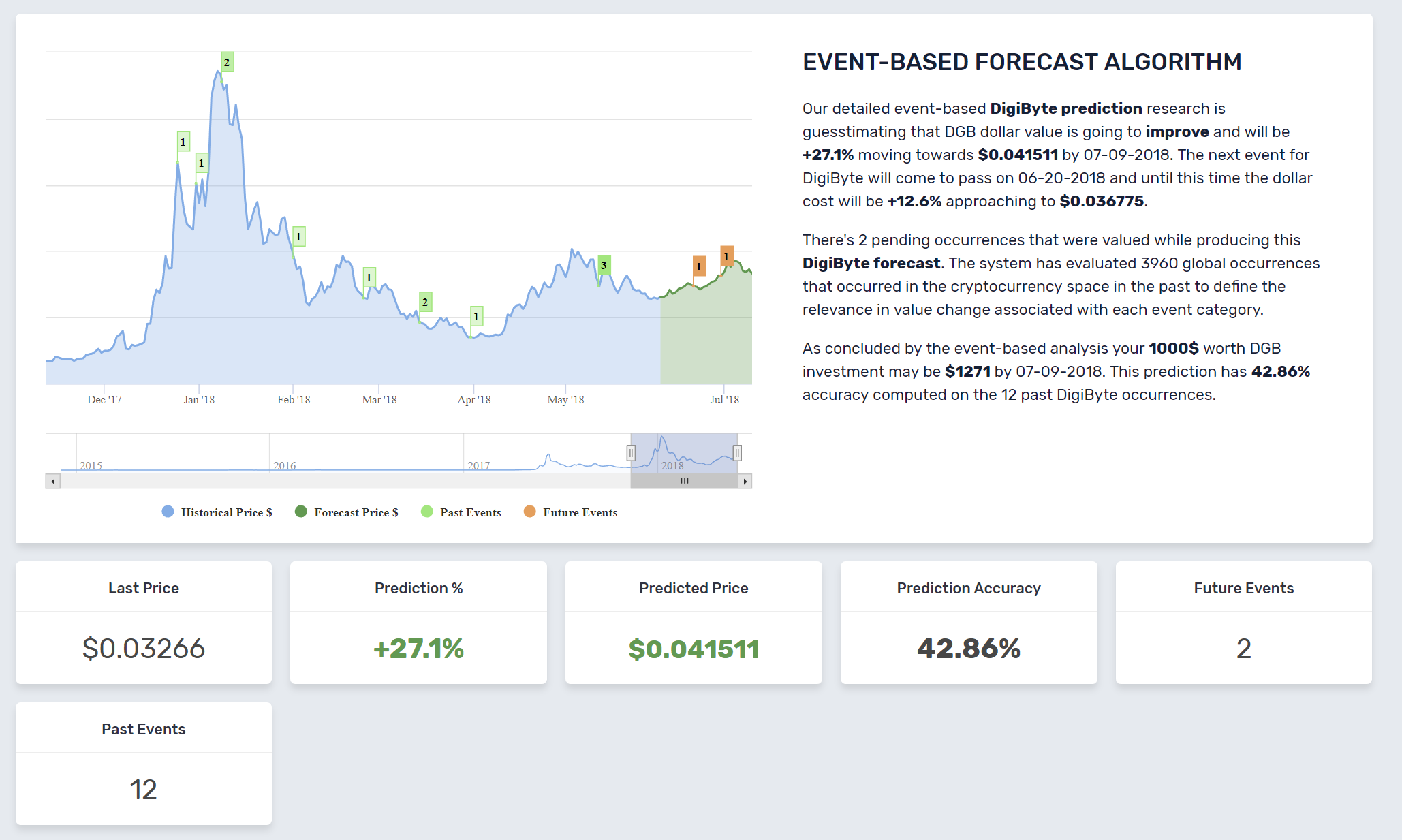Click the event marker labeled 2 near mid-March
The image size is (1402, 840).
[x=425, y=302]
